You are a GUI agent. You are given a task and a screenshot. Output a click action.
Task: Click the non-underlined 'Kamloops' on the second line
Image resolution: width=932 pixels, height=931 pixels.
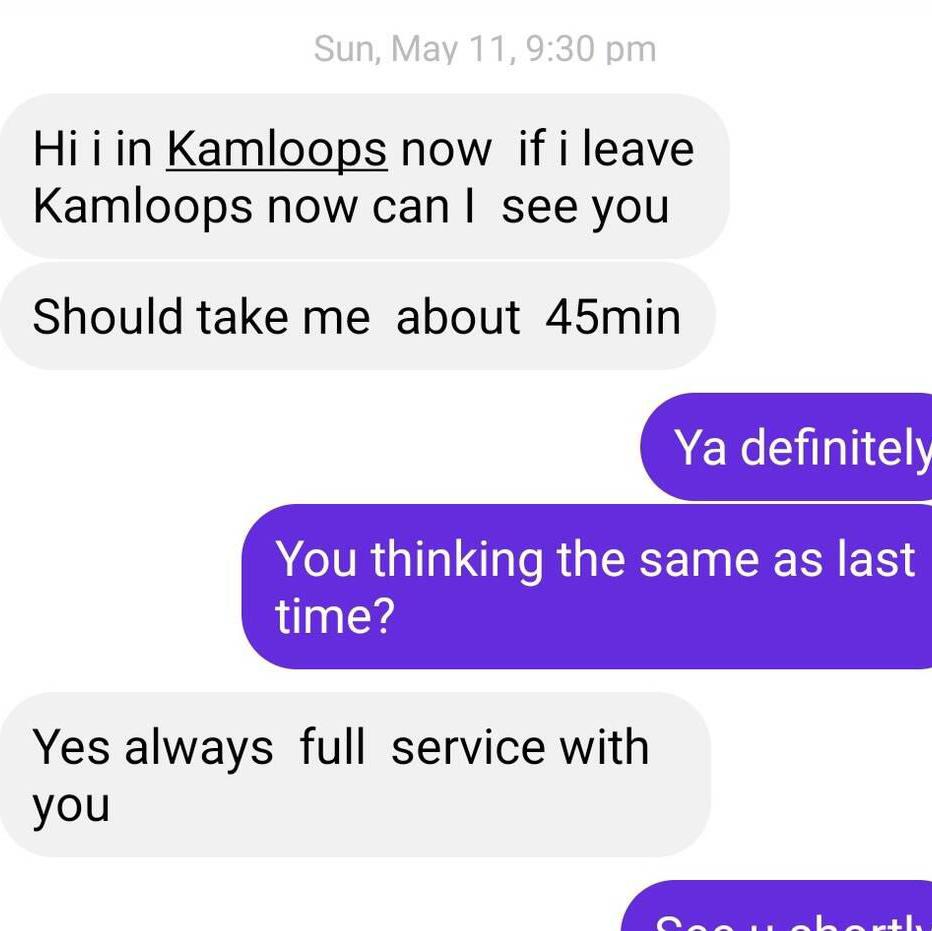pos(143,208)
